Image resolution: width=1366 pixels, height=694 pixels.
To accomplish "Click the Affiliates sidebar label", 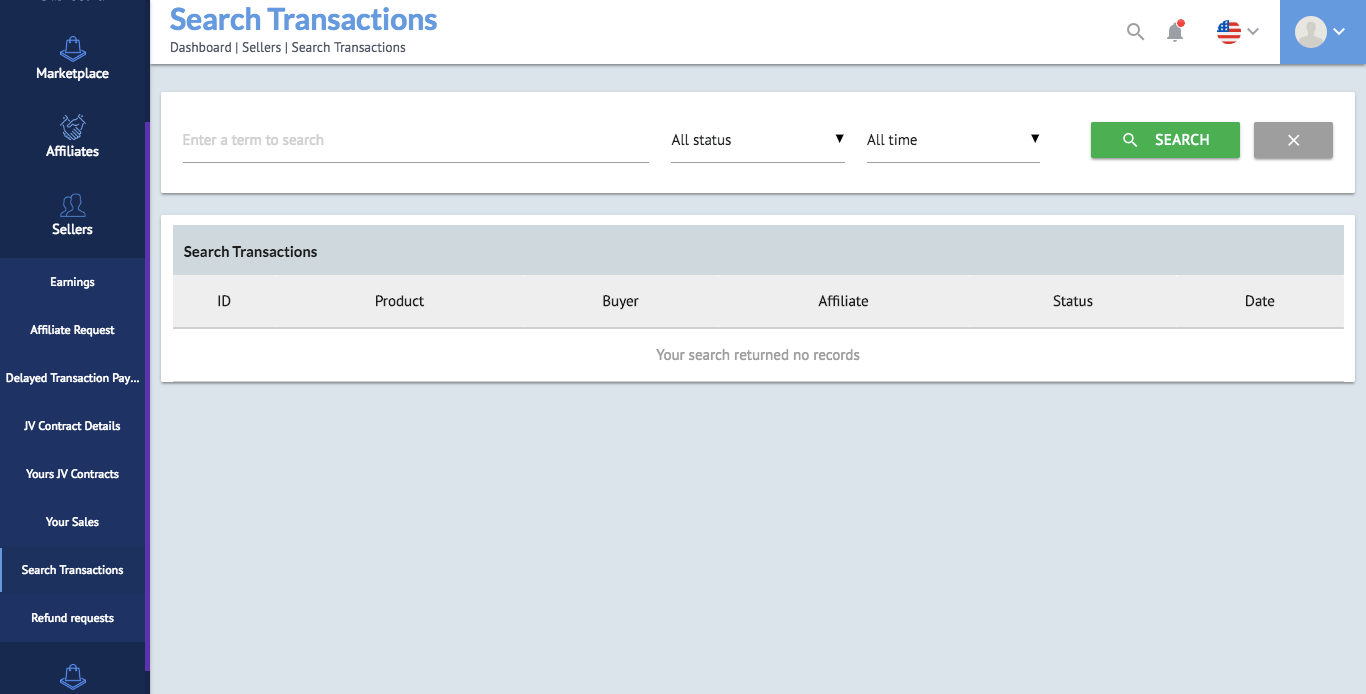I will click(x=72, y=151).
